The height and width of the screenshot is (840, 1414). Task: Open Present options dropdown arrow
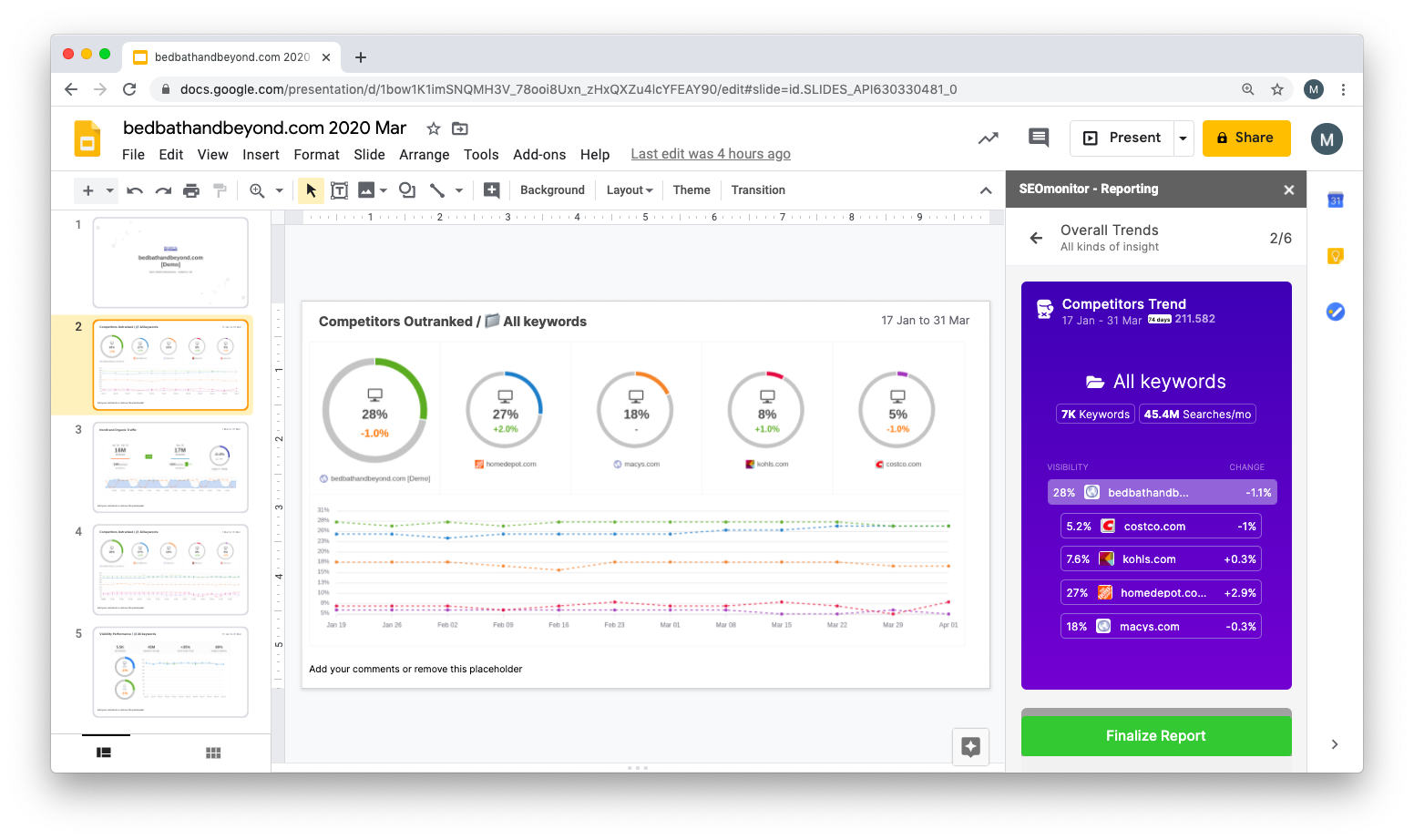point(1183,138)
